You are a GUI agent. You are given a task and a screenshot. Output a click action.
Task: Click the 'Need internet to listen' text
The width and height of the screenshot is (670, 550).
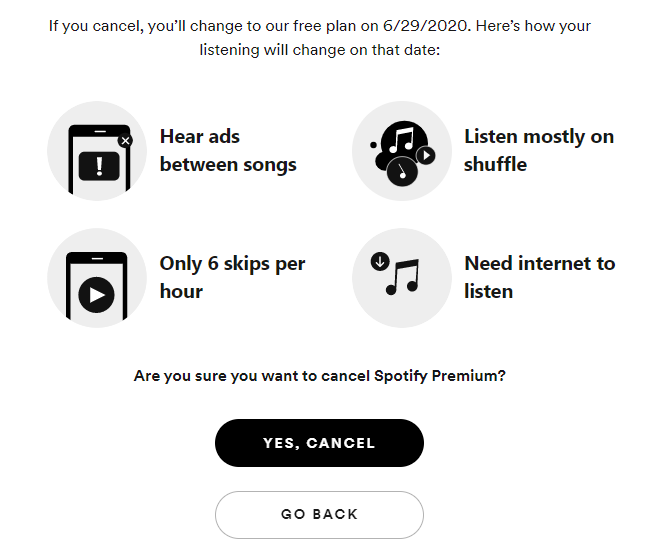click(x=540, y=278)
